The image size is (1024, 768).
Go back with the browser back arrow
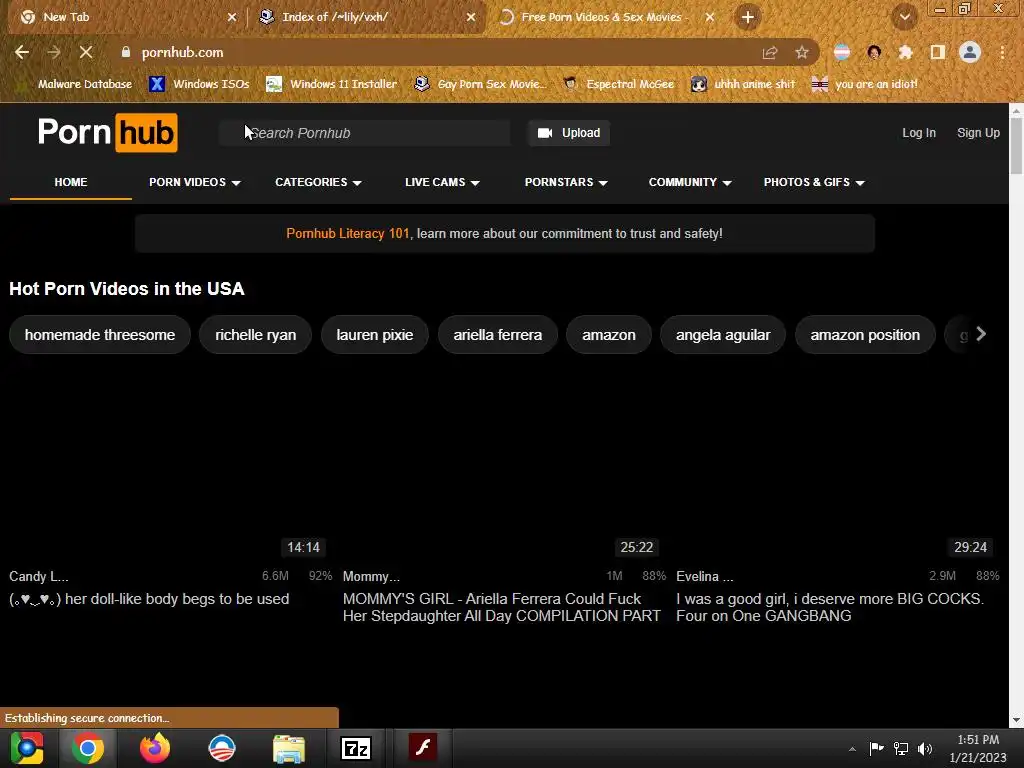(22, 52)
